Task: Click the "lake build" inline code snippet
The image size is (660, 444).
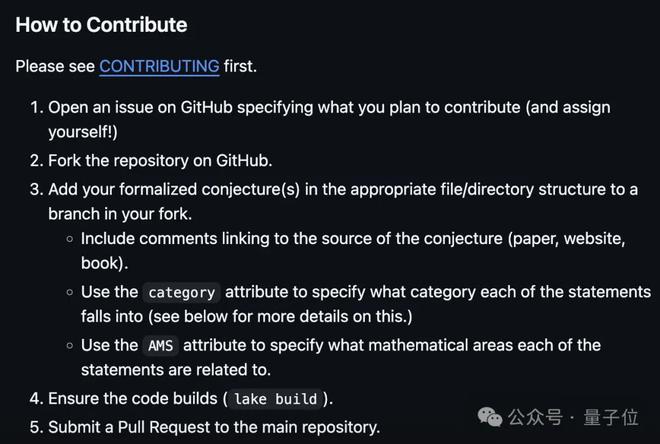Action: (275, 399)
